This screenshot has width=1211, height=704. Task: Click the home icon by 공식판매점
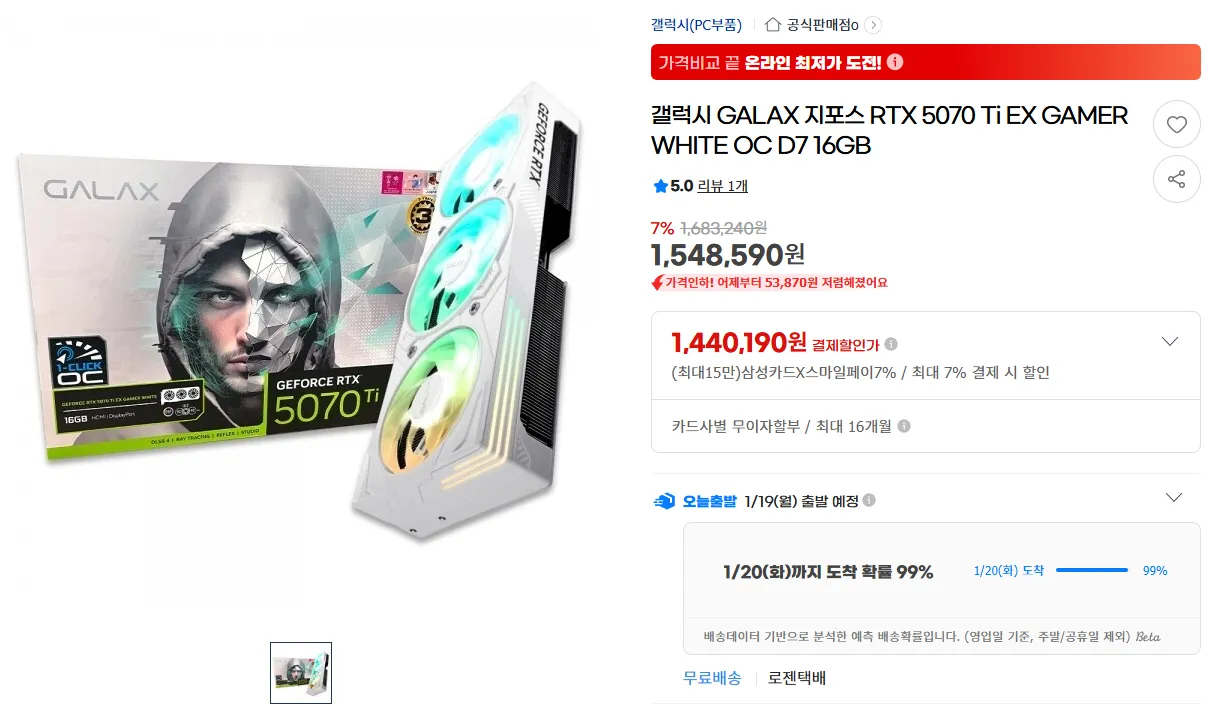pos(773,24)
